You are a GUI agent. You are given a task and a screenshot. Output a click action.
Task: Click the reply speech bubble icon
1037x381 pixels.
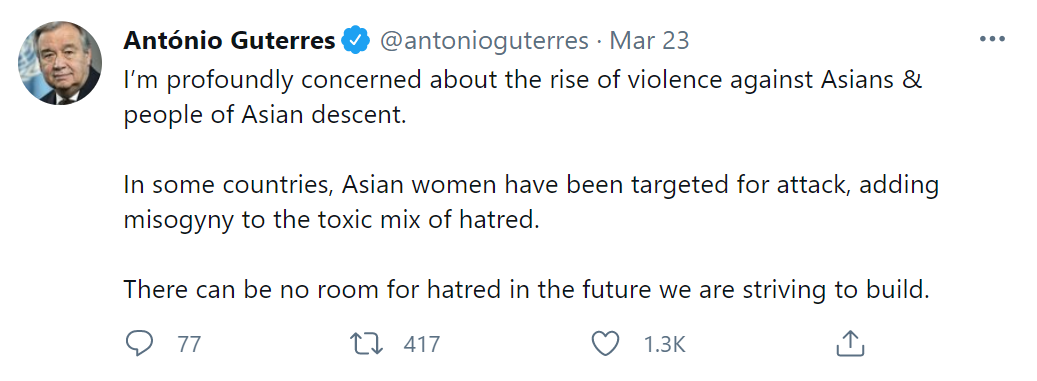(x=139, y=344)
